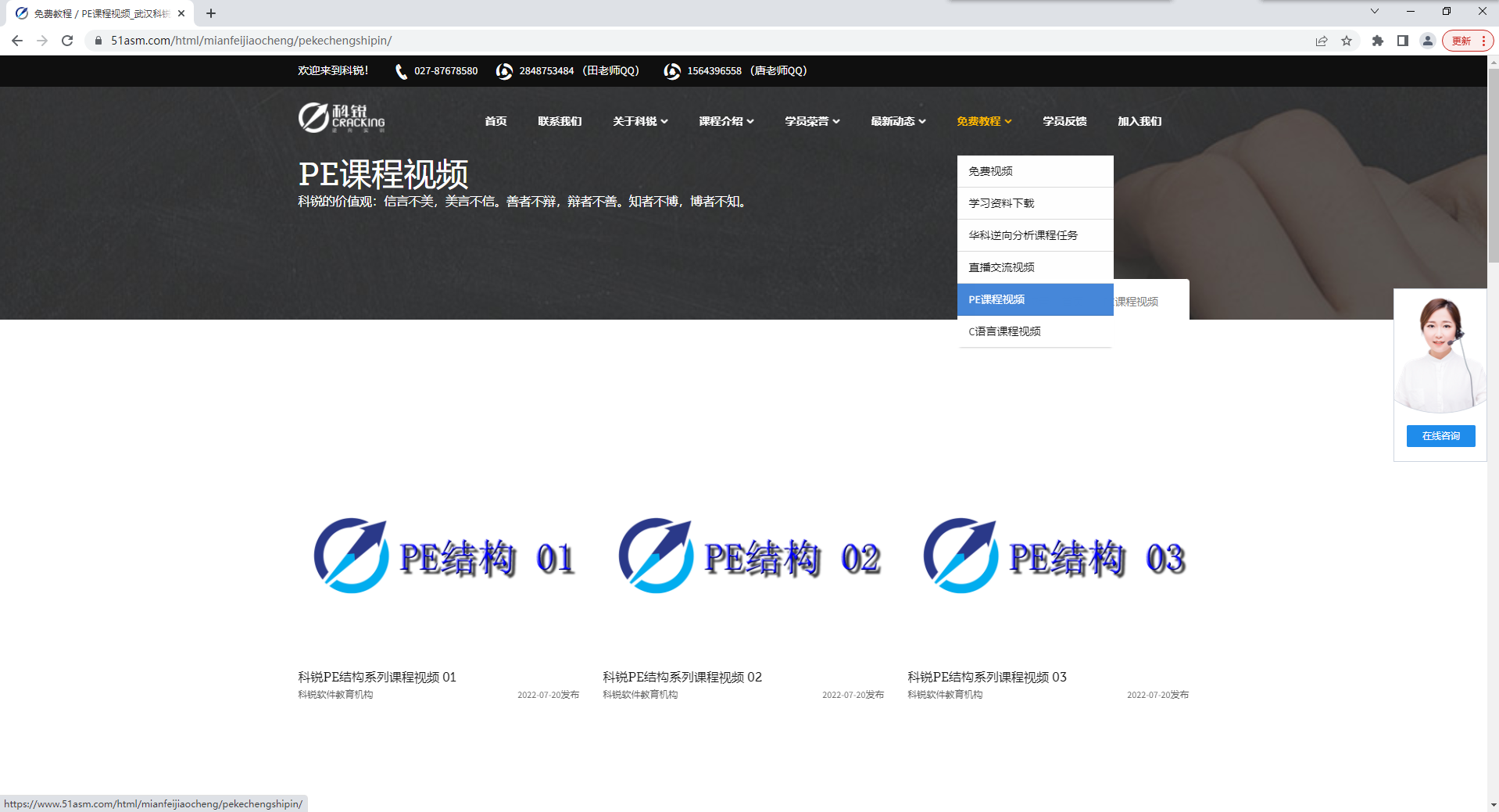Click 1564396558 (唐老师QQ) text
The image size is (1499, 812).
746,71
